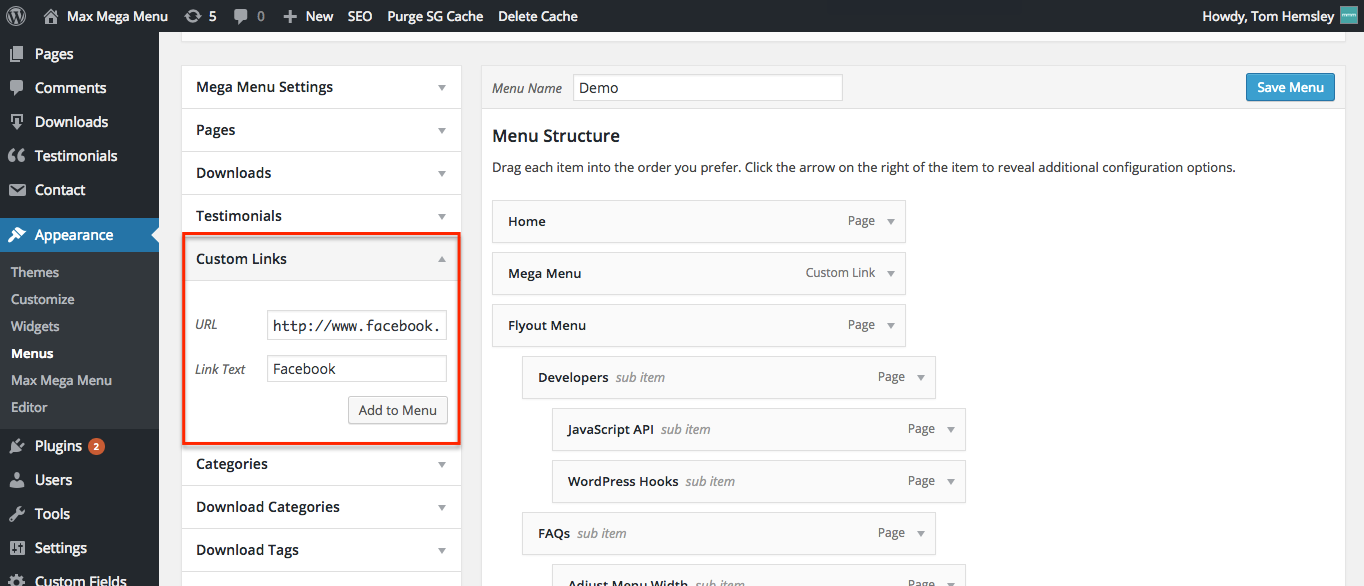This screenshot has height=586, width=1364.
Task: Expand the Download Categories panel
Action: [441, 508]
